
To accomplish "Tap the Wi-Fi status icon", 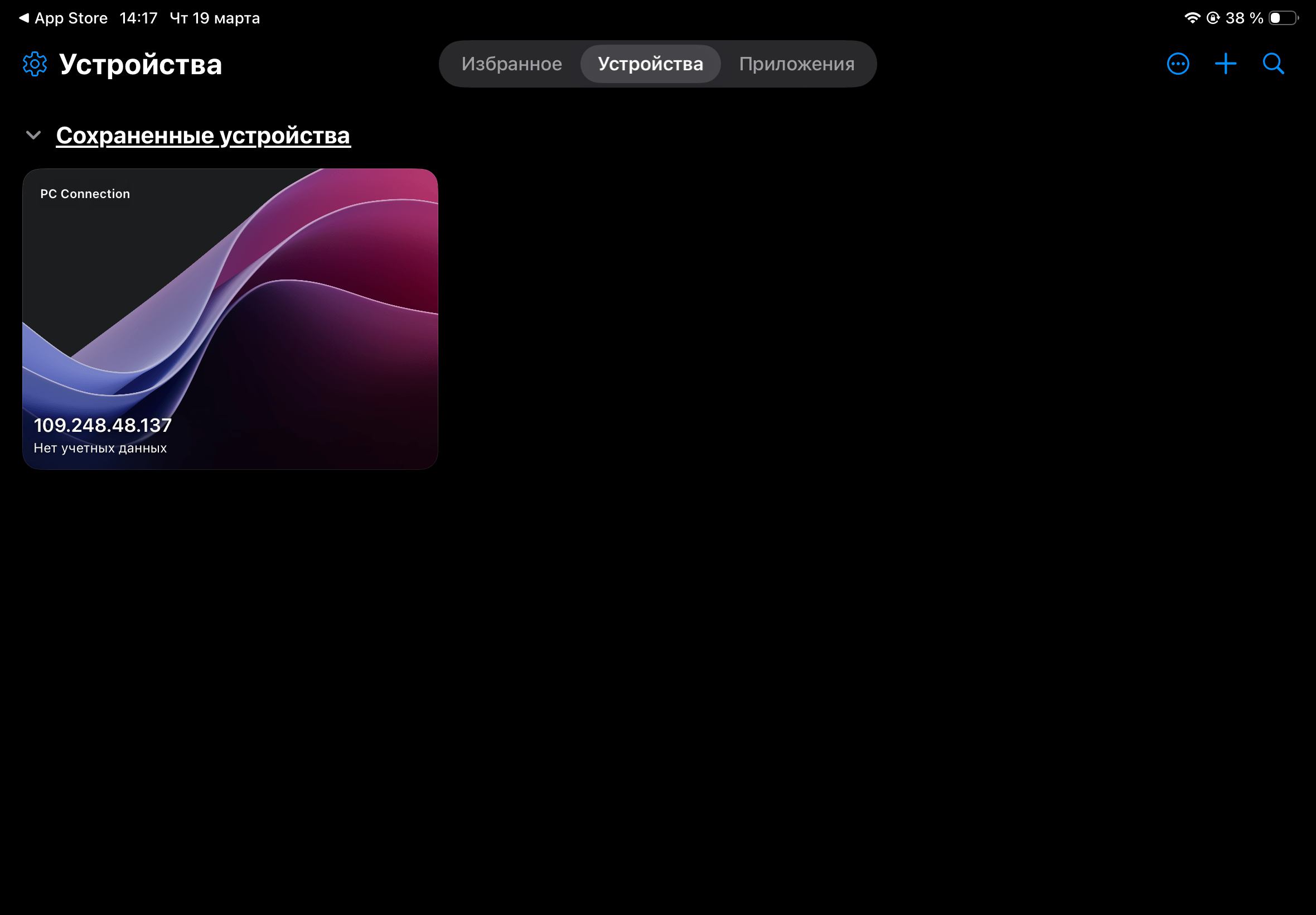I will (1192, 18).
